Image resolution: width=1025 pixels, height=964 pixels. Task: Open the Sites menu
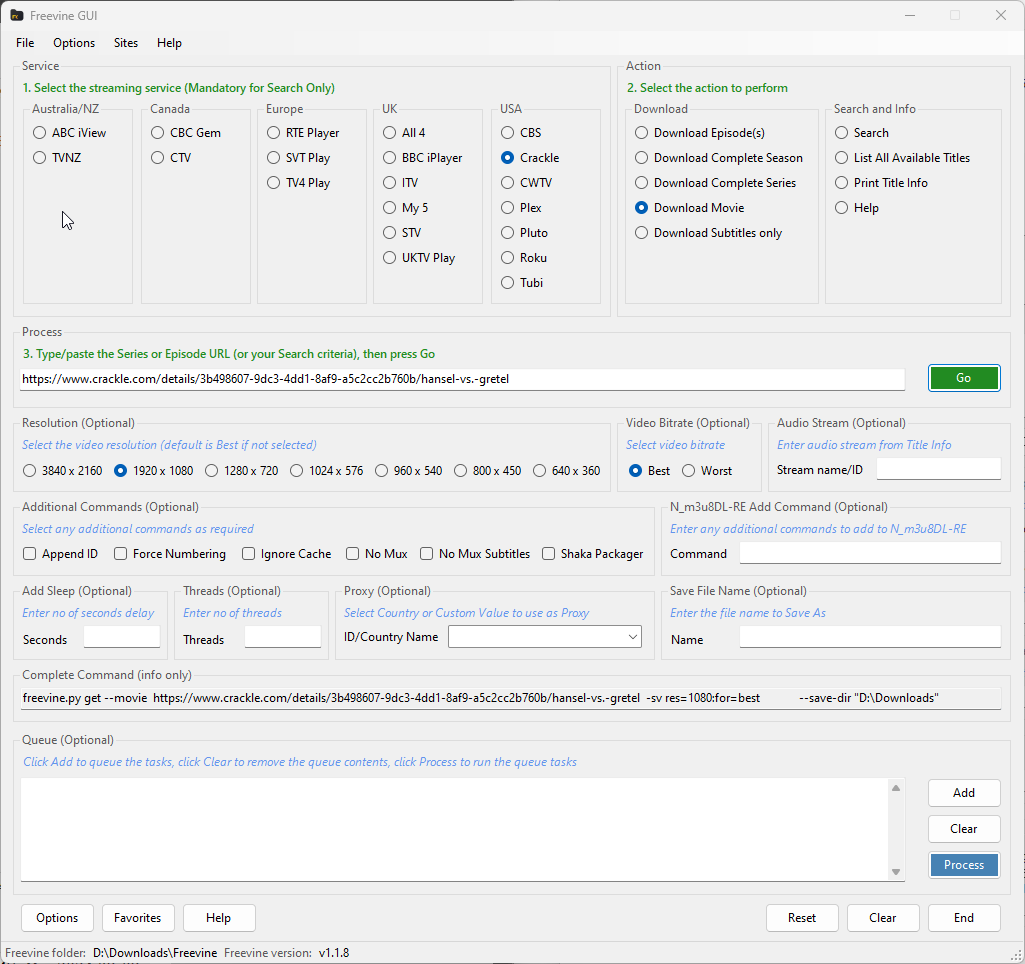[x=126, y=43]
